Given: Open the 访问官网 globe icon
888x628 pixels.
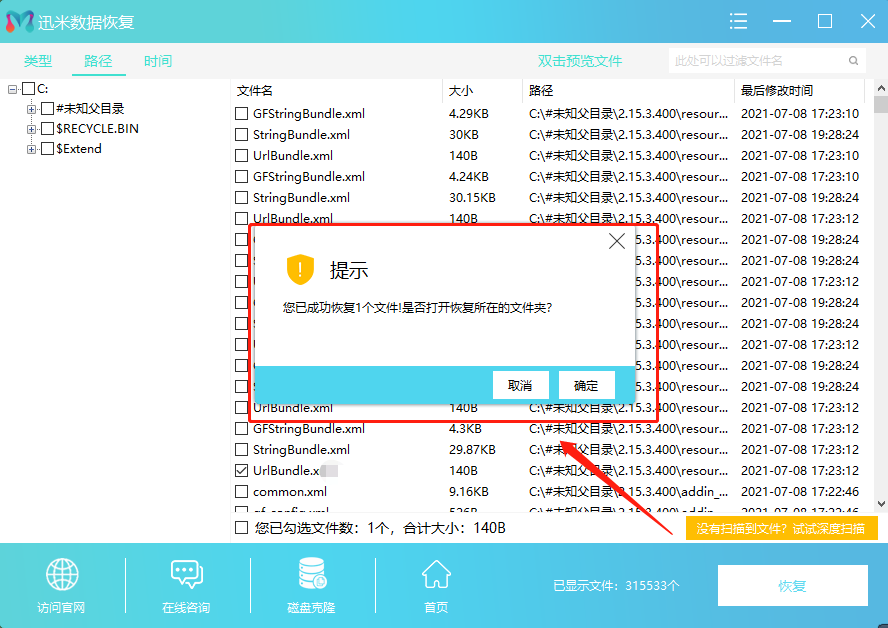Looking at the screenshot, I should (61, 577).
